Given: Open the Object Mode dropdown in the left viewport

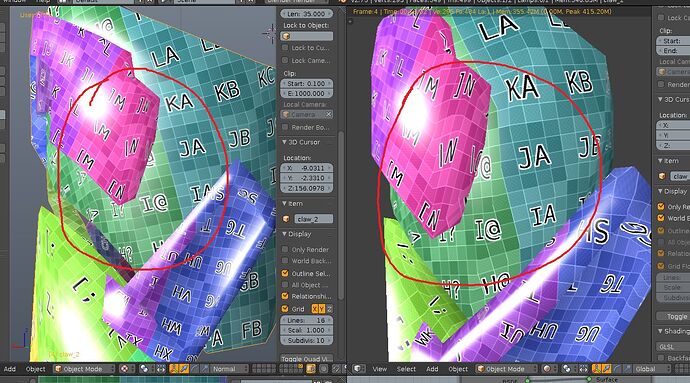Looking at the screenshot, I should pyautogui.click(x=84, y=369).
